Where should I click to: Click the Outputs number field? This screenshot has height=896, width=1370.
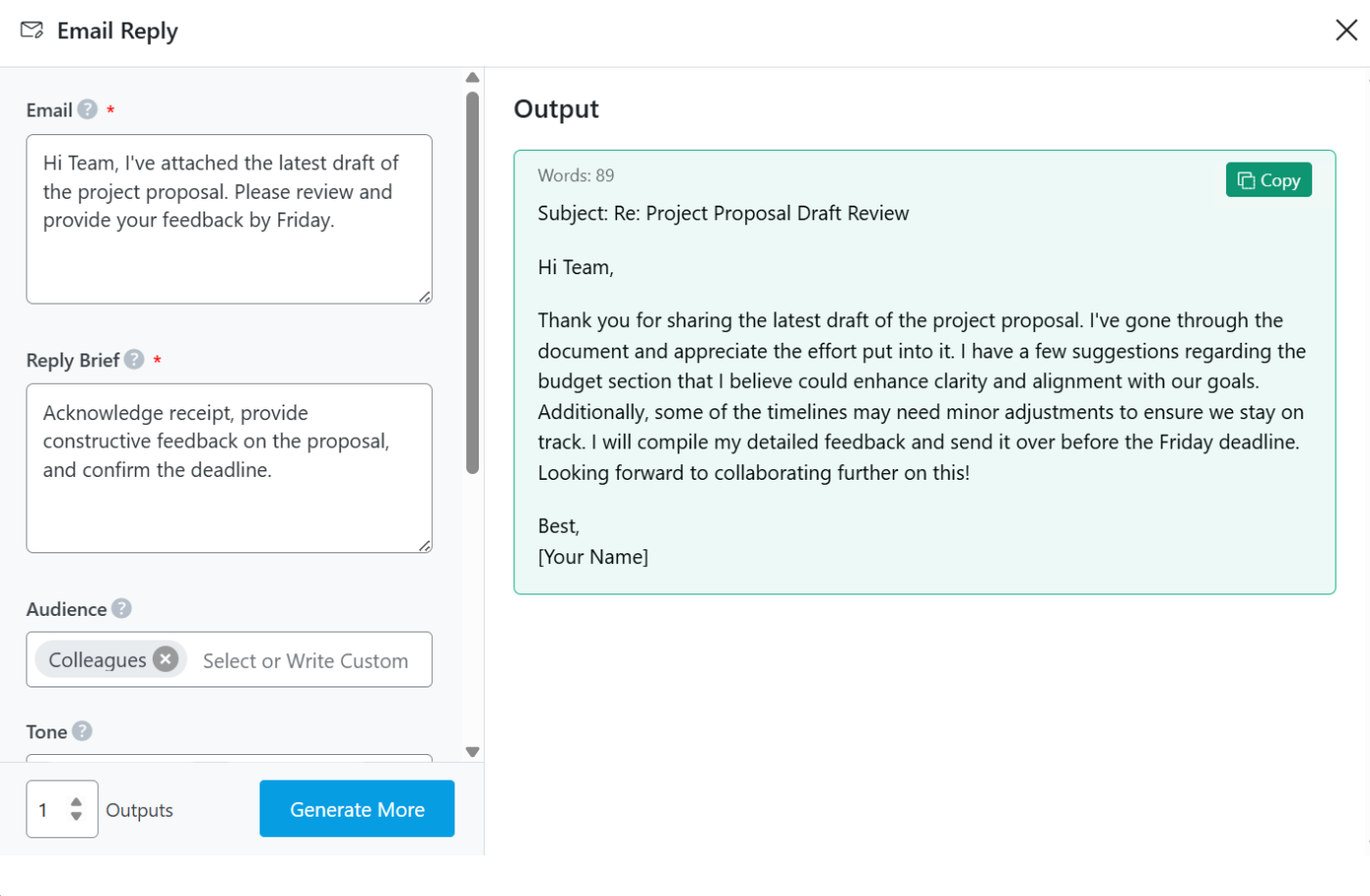pos(47,810)
